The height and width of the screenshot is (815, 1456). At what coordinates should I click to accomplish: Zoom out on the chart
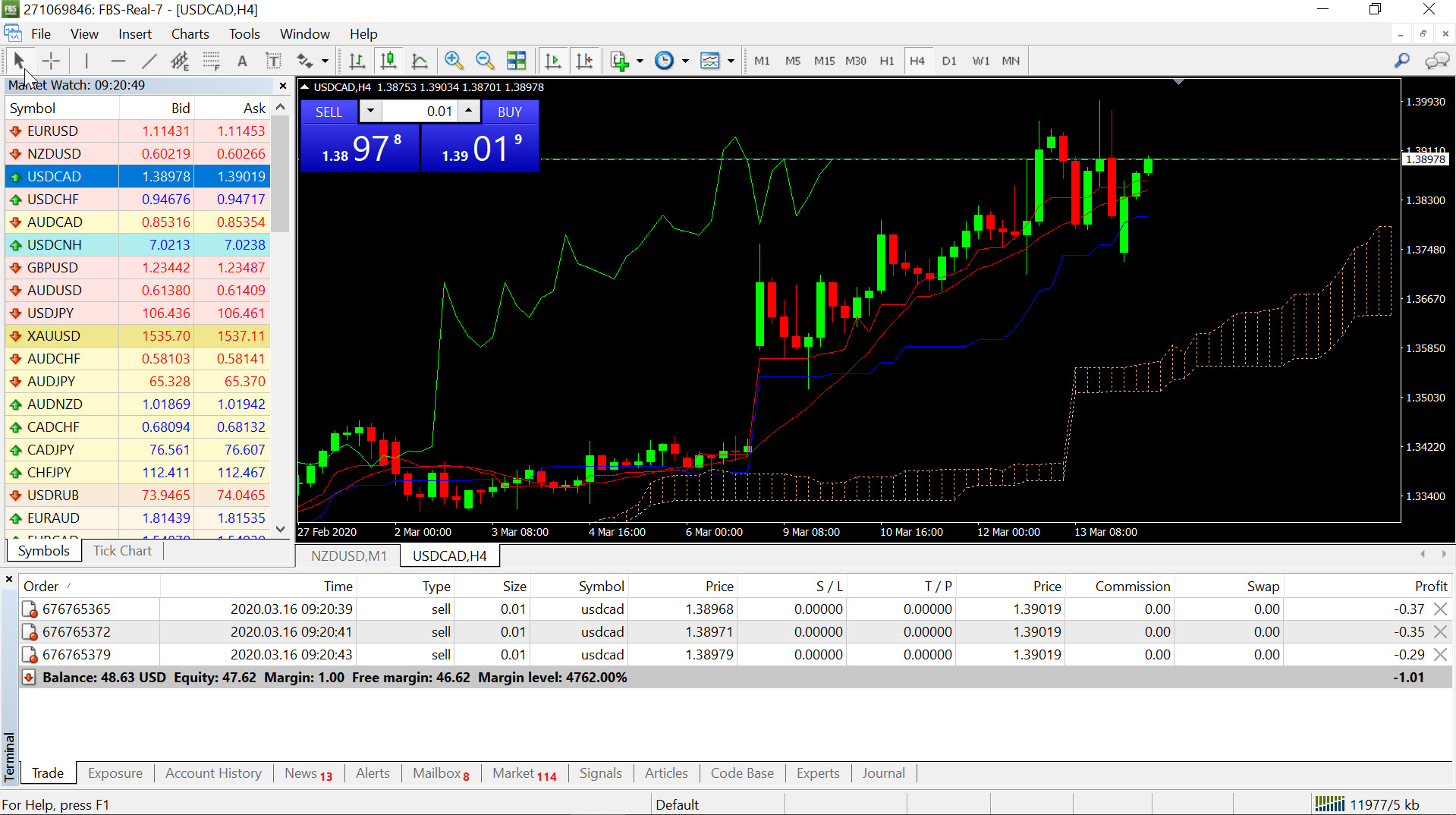point(485,61)
